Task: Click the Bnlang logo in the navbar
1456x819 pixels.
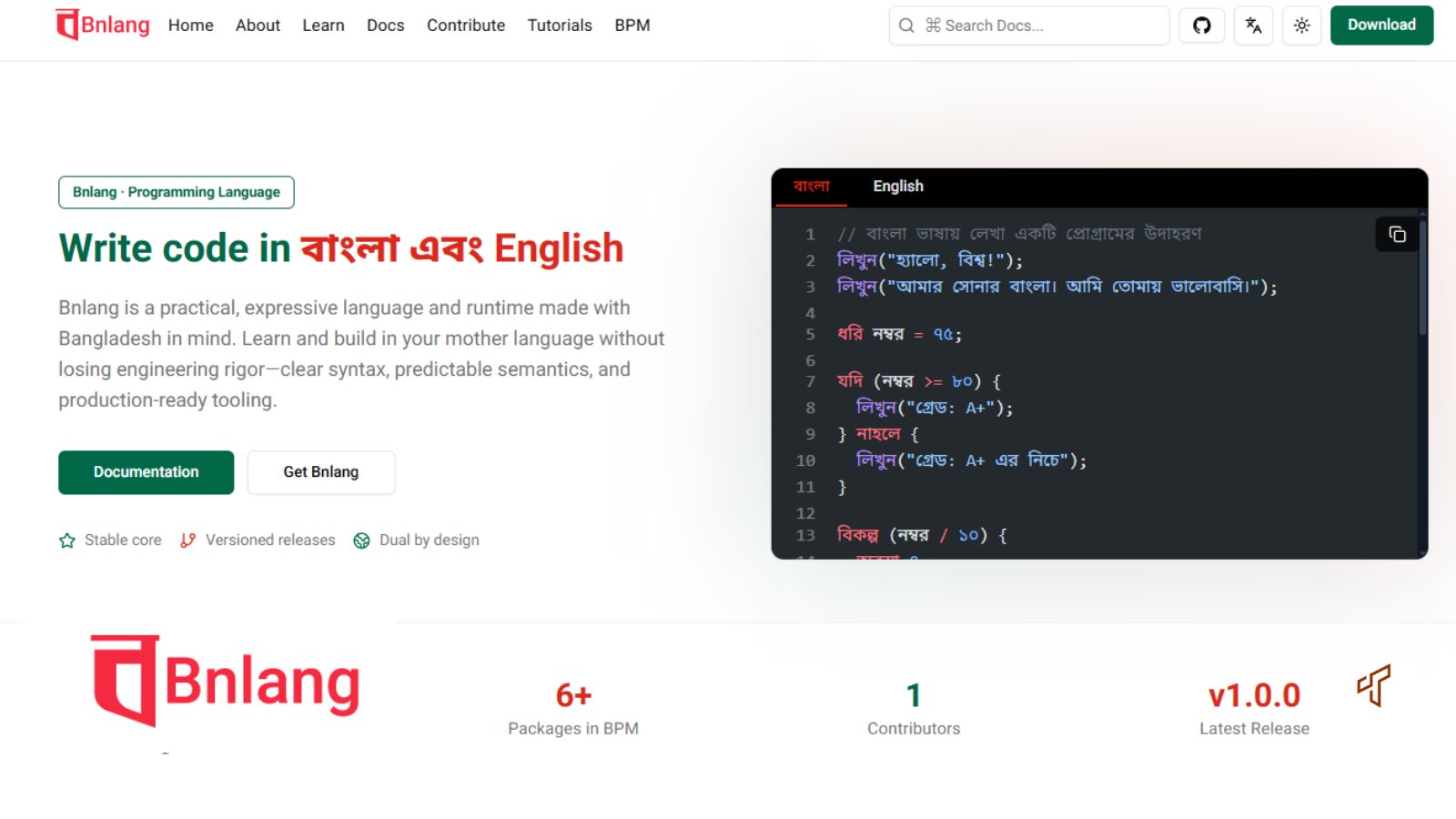Action: (102, 25)
